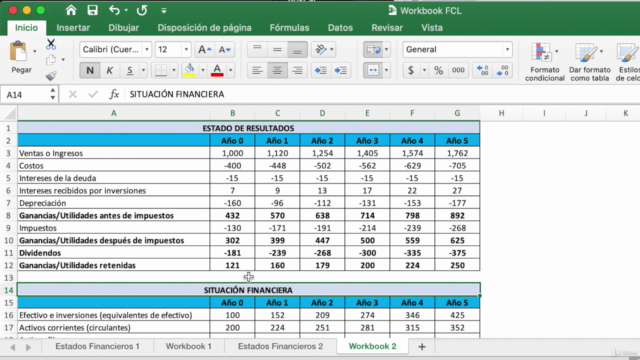The image size is (640, 360).
Task: Open the font size 12 dropdown
Action: 186,49
